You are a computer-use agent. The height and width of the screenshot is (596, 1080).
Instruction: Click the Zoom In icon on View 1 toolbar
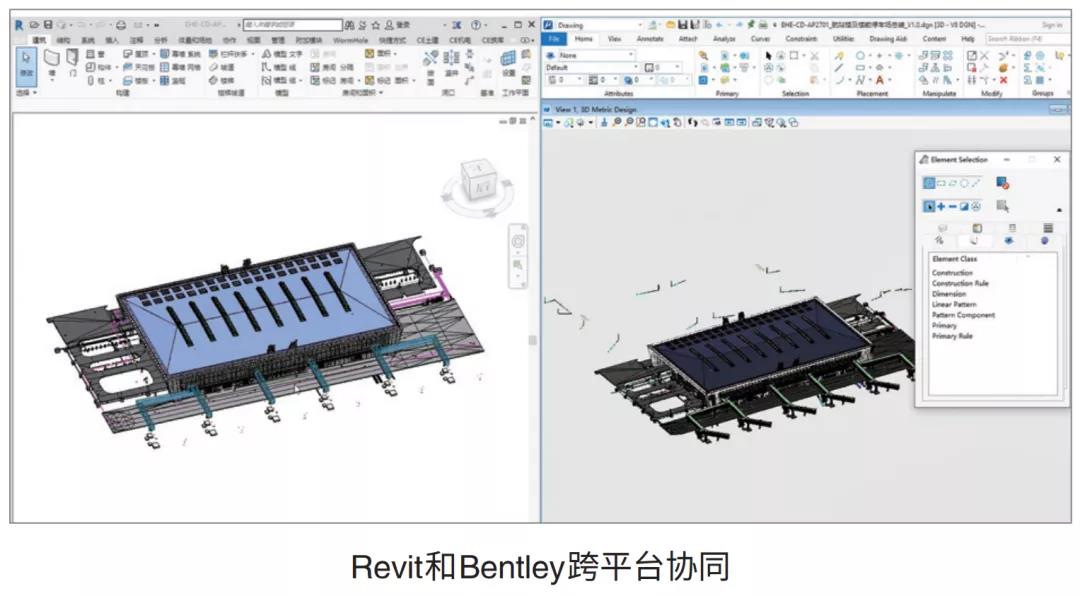click(616, 123)
